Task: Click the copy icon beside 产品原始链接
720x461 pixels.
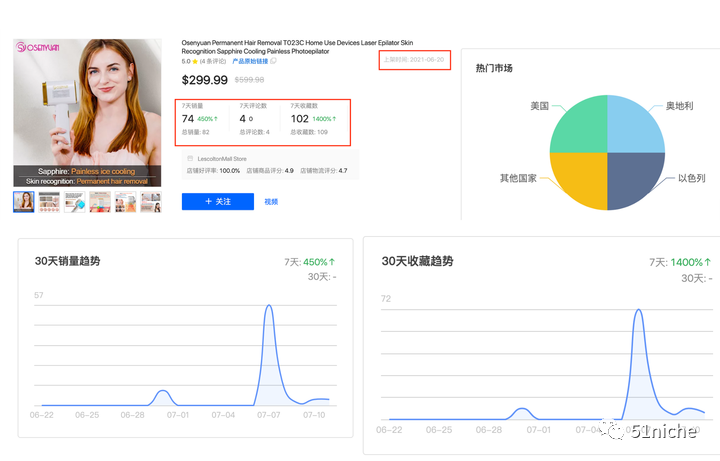Action: coord(273,61)
